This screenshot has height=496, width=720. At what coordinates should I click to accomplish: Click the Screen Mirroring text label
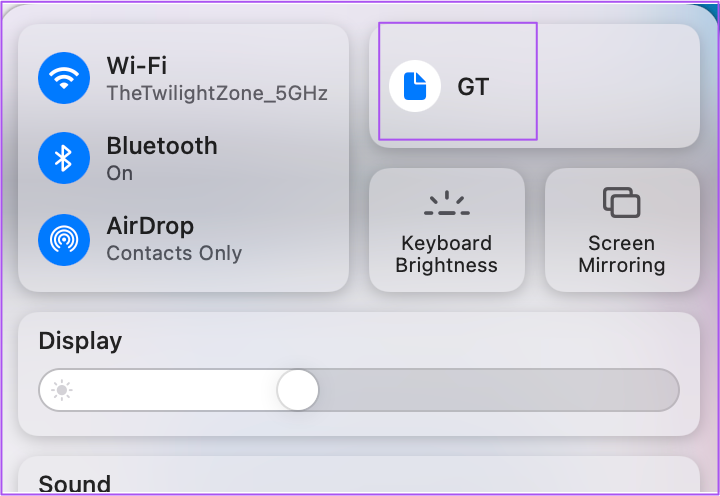tap(622, 254)
